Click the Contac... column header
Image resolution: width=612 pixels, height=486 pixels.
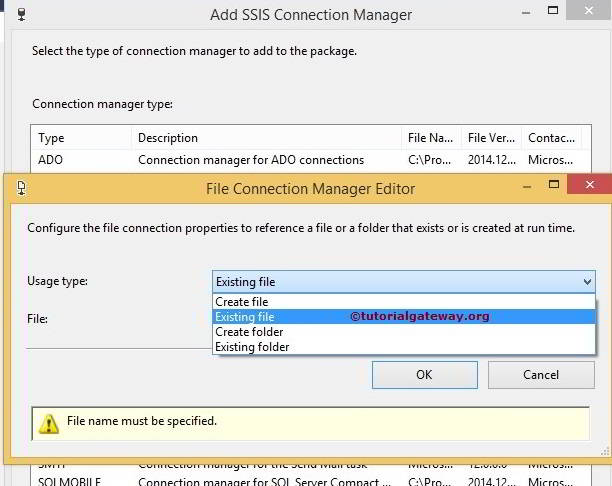[x=551, y=138]
